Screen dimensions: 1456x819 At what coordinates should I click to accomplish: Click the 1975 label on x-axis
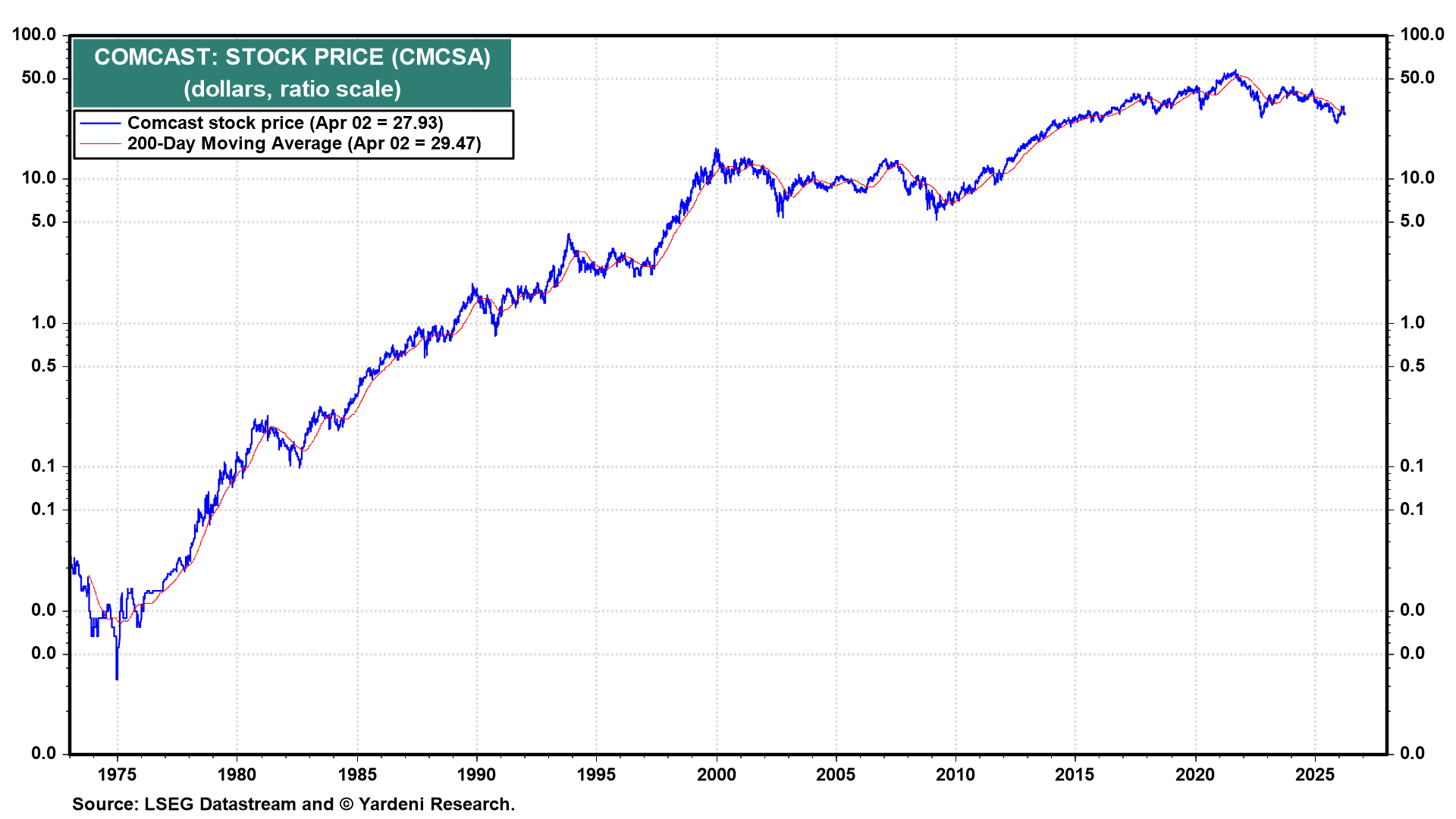[117, 774]
